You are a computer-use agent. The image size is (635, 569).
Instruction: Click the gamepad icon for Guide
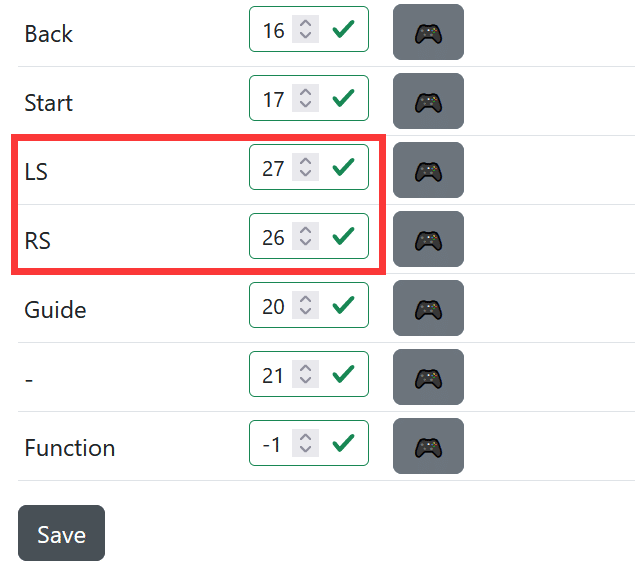[x=428, y=308]
